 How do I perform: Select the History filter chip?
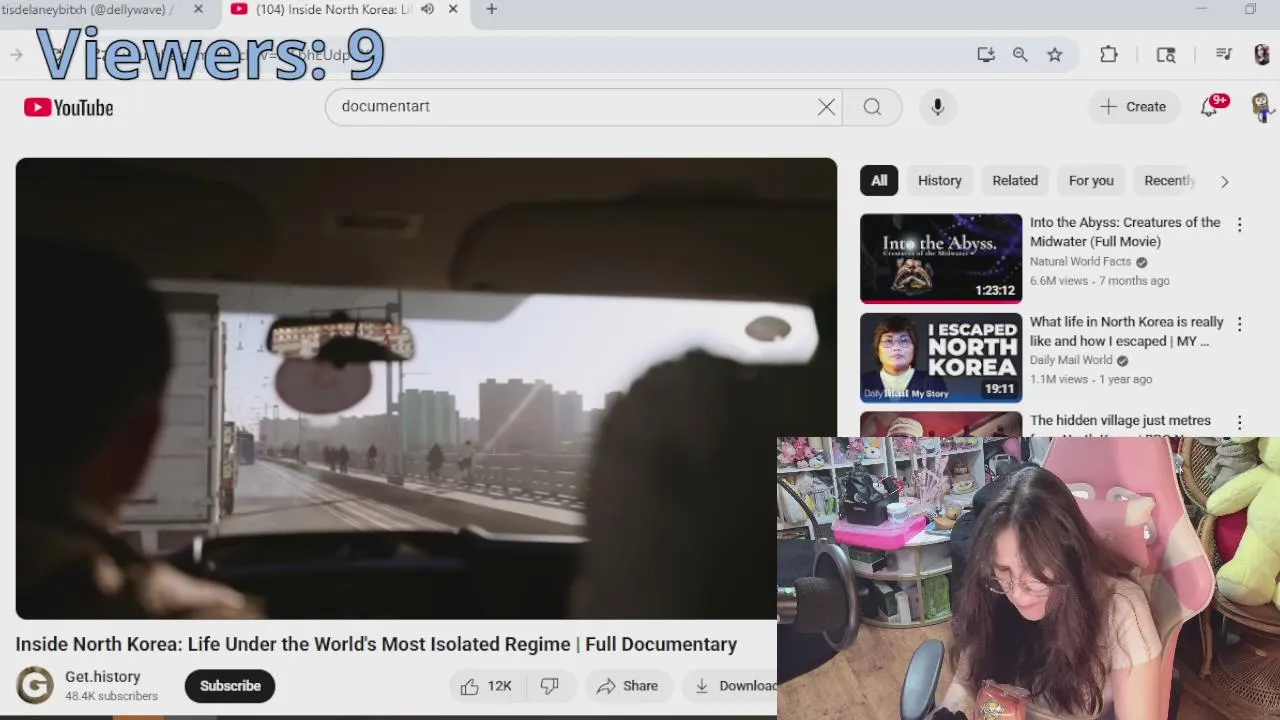[940, 181]
